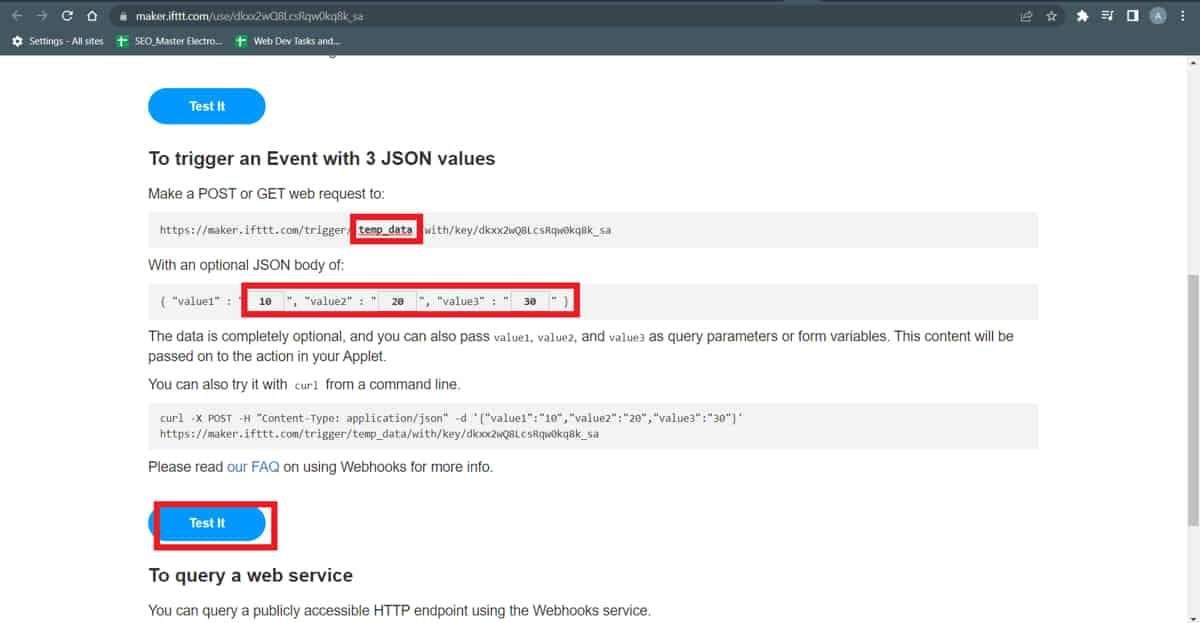The height and width of the screenshot is (623, 1200).
Task: Open the extensions puzzle icon
Action: click(x=1082, y=16)
